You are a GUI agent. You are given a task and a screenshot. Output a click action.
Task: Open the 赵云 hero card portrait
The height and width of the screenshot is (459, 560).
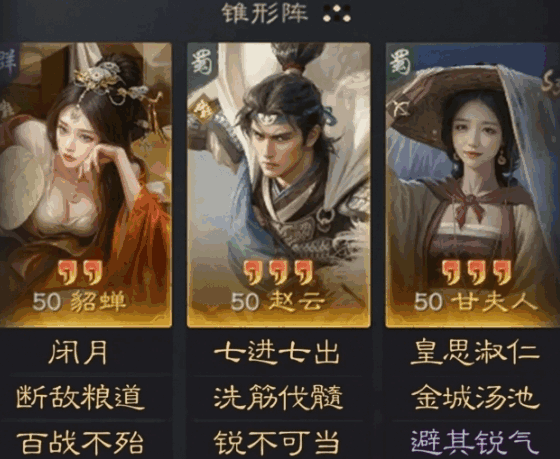[x=279, y=185]
